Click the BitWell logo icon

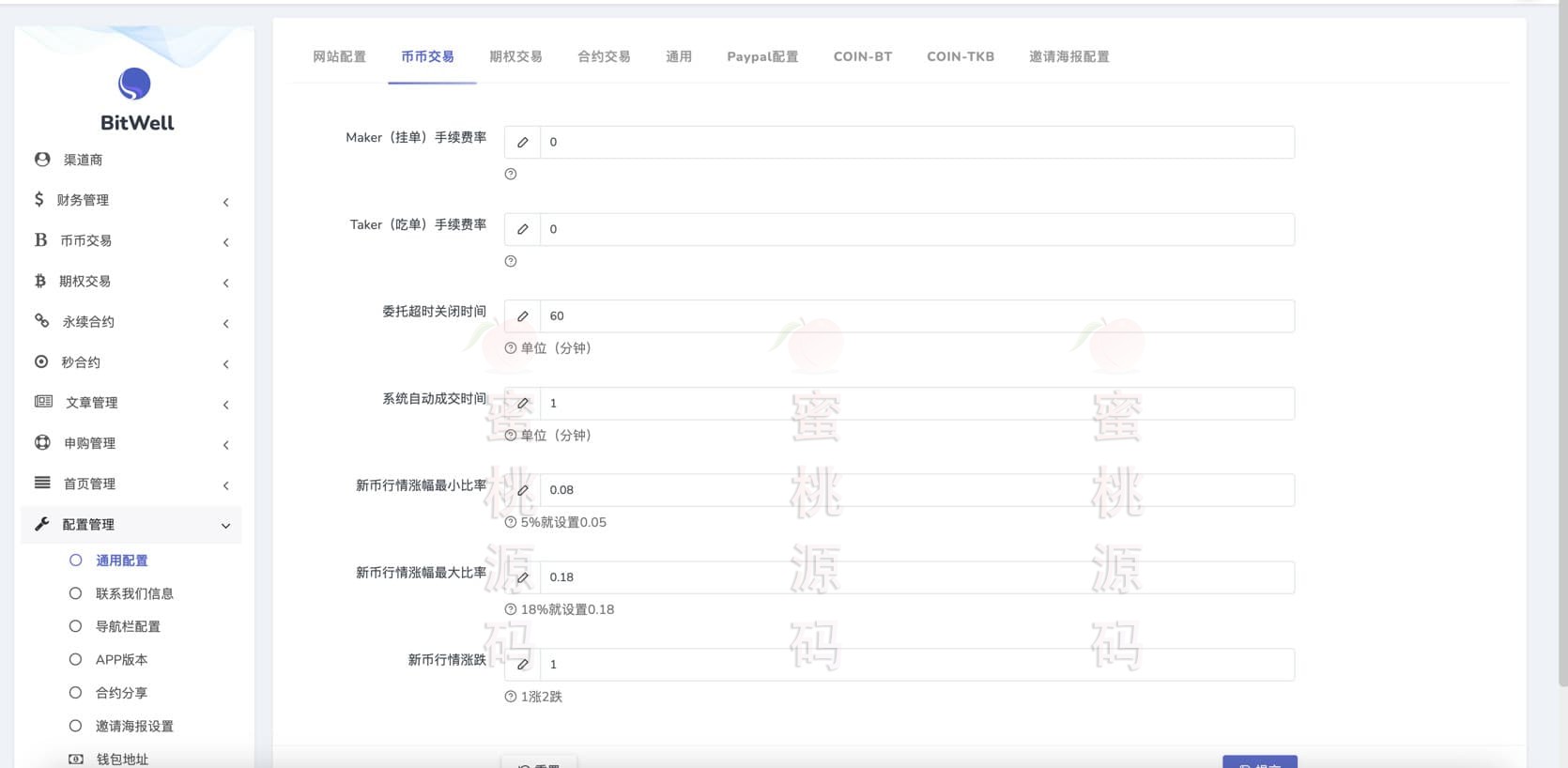pyautogui.click(x=134, y=84)
